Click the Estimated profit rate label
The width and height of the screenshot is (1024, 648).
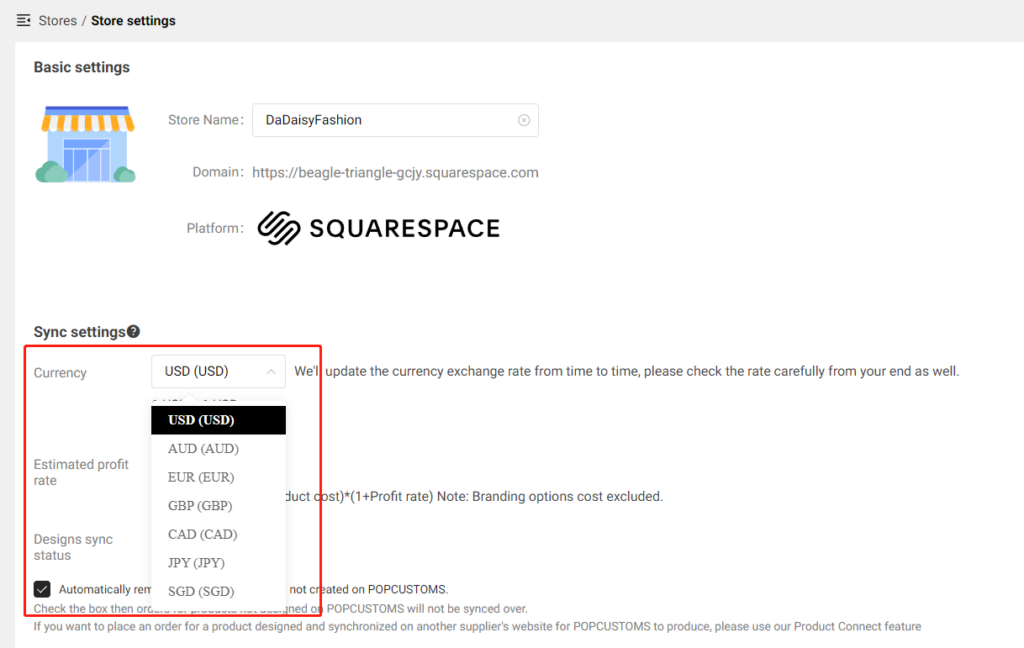[x=81, y=472]
